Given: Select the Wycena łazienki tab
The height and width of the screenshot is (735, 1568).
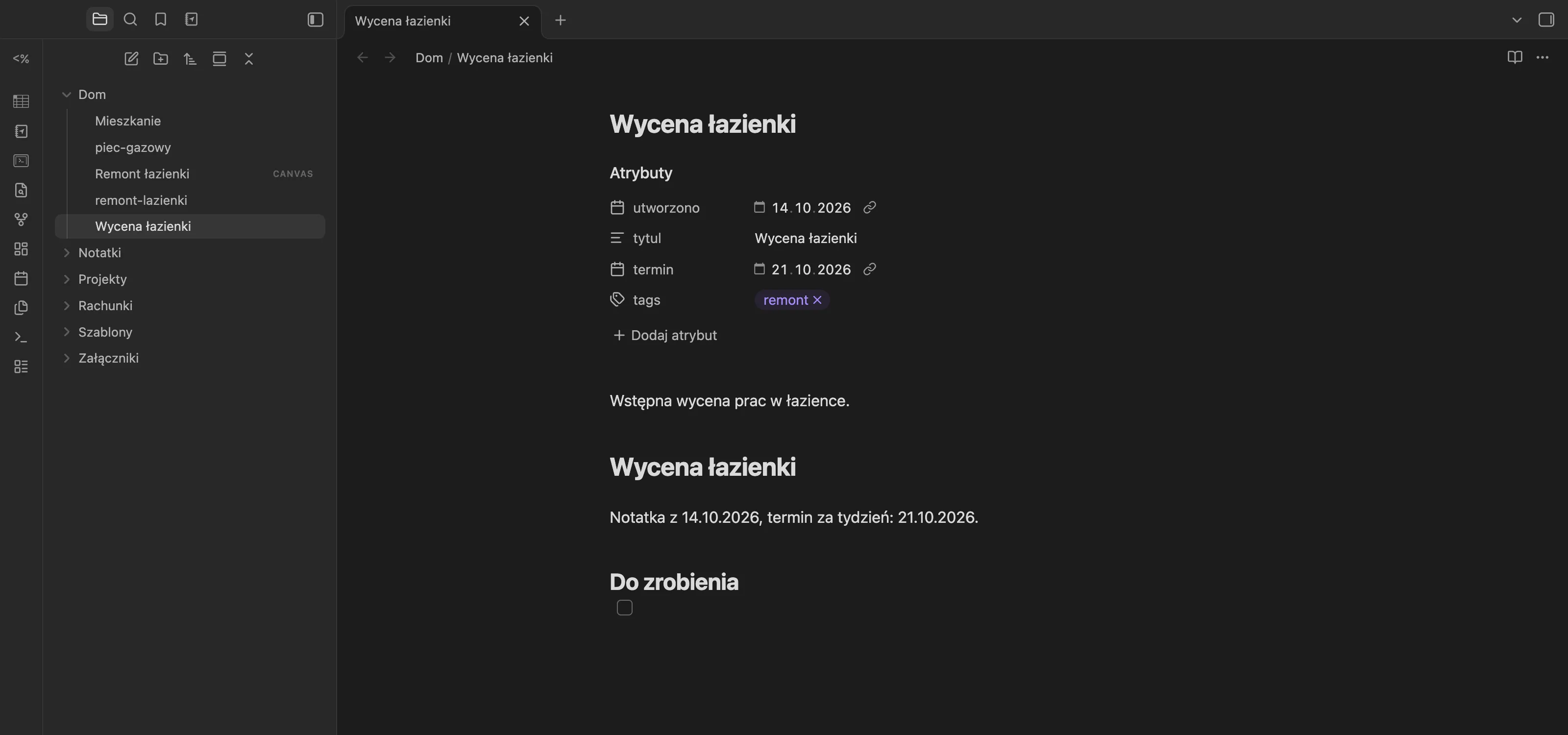Looking at the screenshot, I should pos(442,21).
